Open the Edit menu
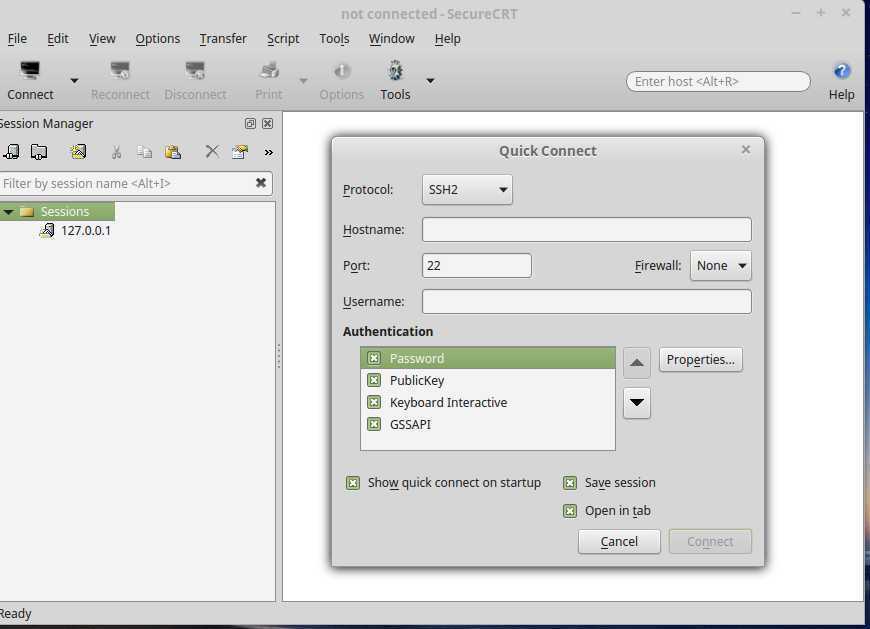Screen dimensions: 870x629 58,39
